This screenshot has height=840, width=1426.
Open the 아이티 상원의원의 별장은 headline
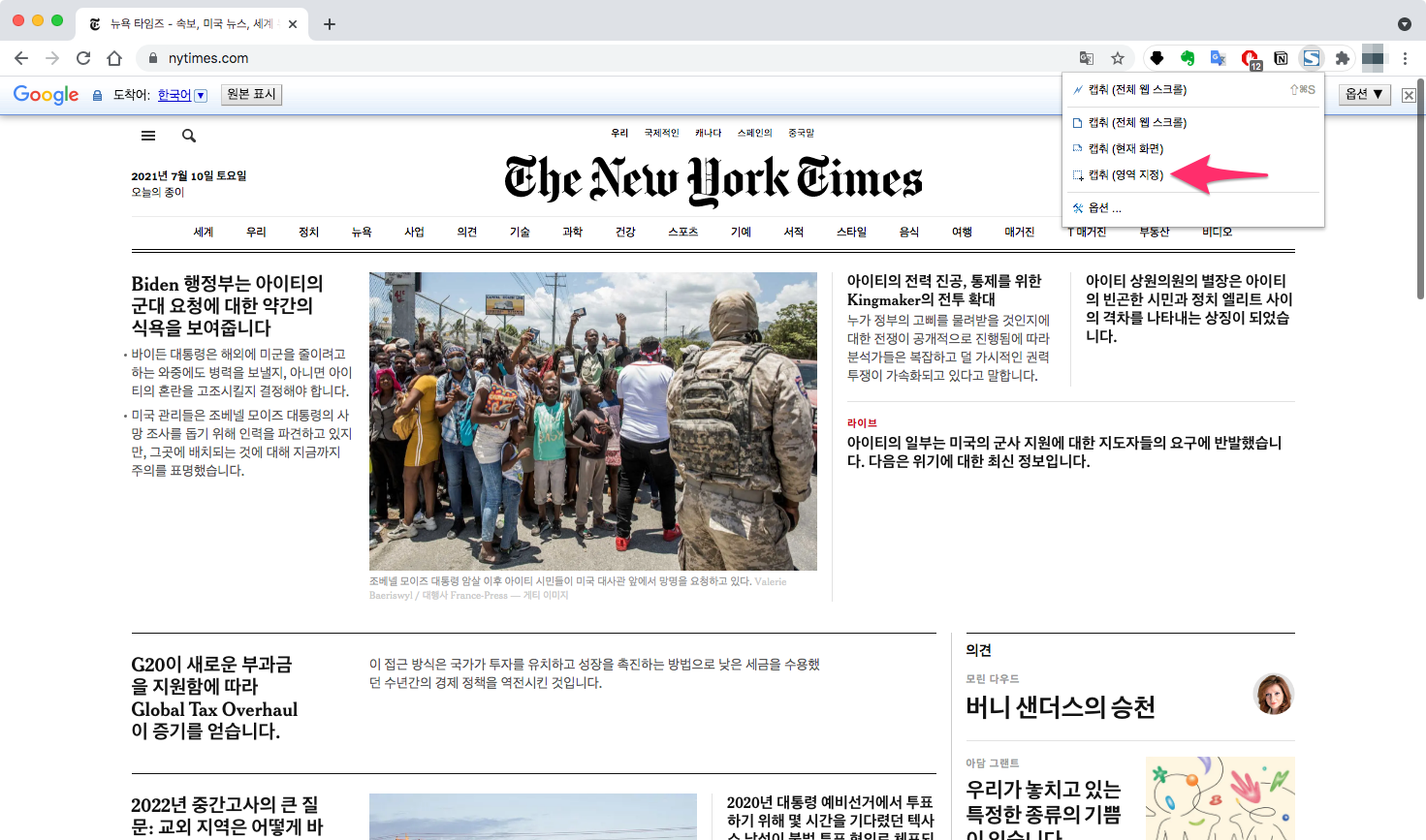pos(1189,308)
